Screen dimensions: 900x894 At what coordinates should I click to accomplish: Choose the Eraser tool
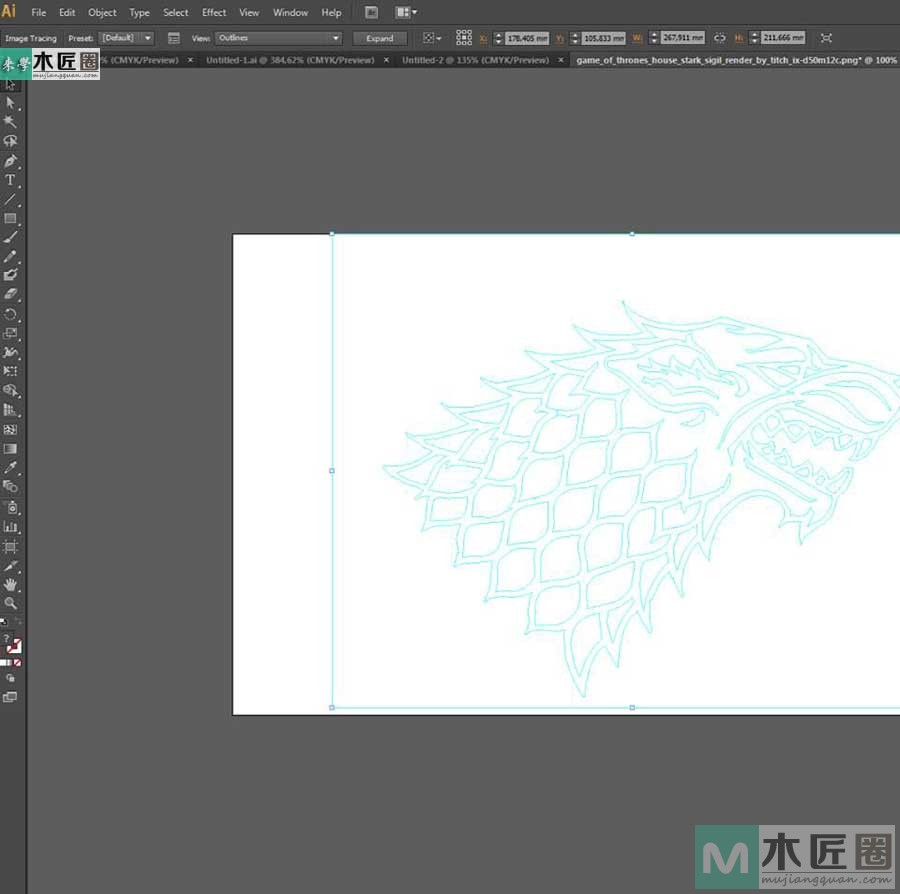pyautogui.click(x=11, y=295)
